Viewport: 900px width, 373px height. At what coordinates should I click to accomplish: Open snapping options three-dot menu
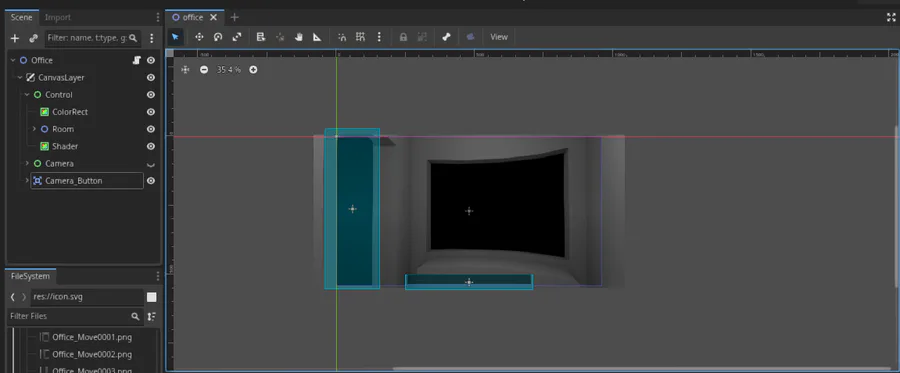(x=379, y=37)
